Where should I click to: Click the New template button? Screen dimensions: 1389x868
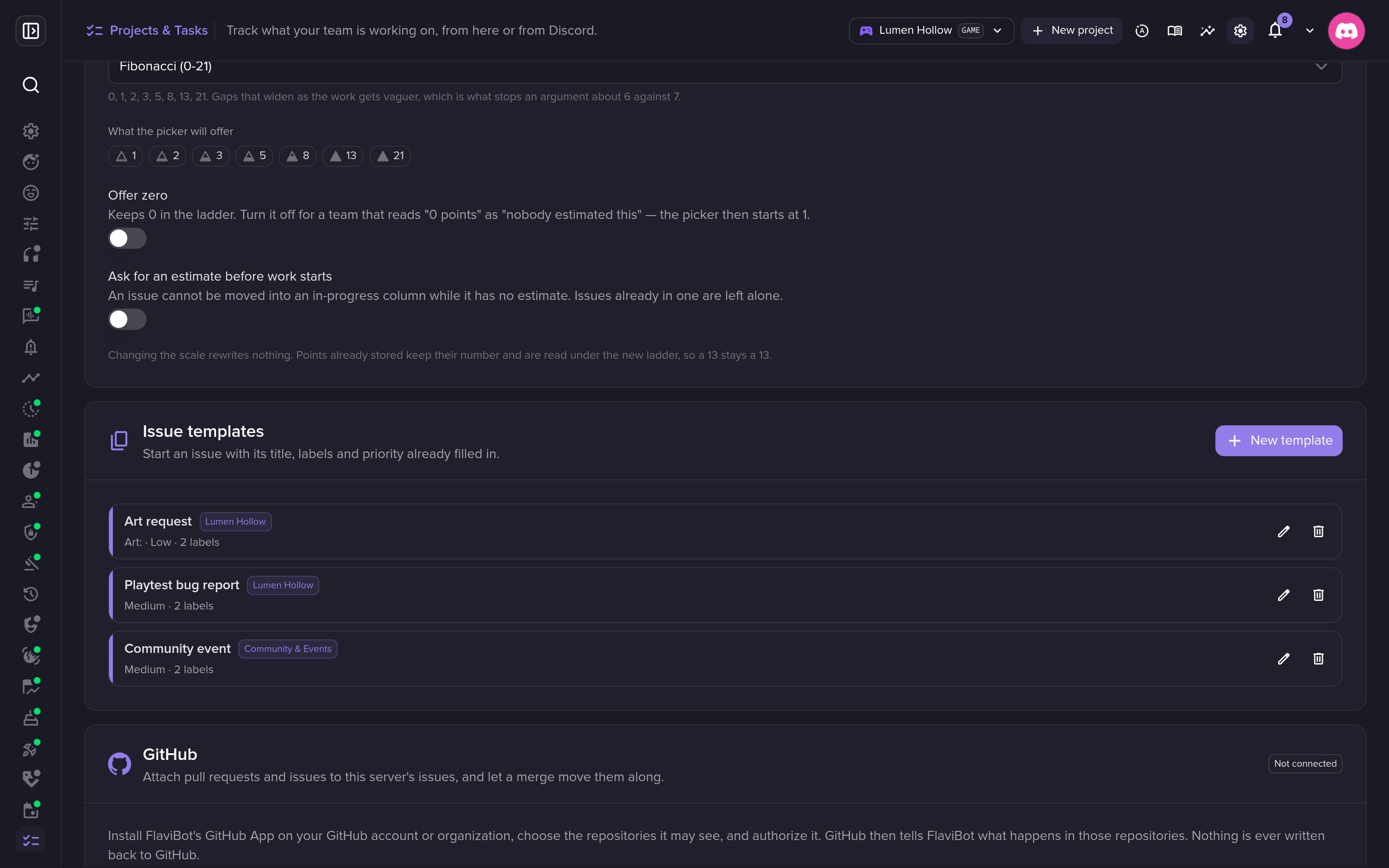coord(1278,441)
